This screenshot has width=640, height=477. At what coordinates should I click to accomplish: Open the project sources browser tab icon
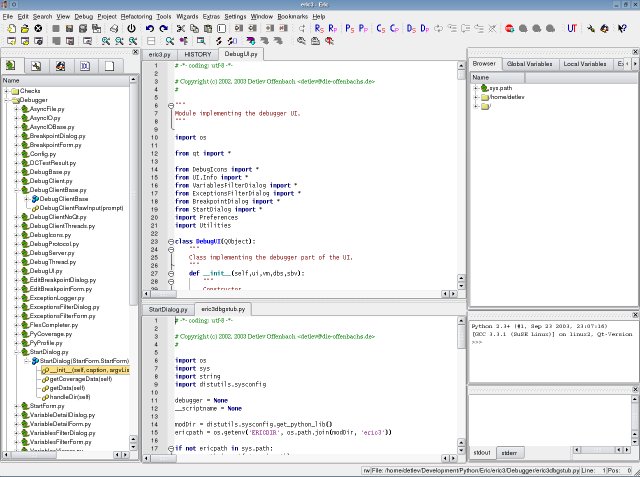(10, 66)
